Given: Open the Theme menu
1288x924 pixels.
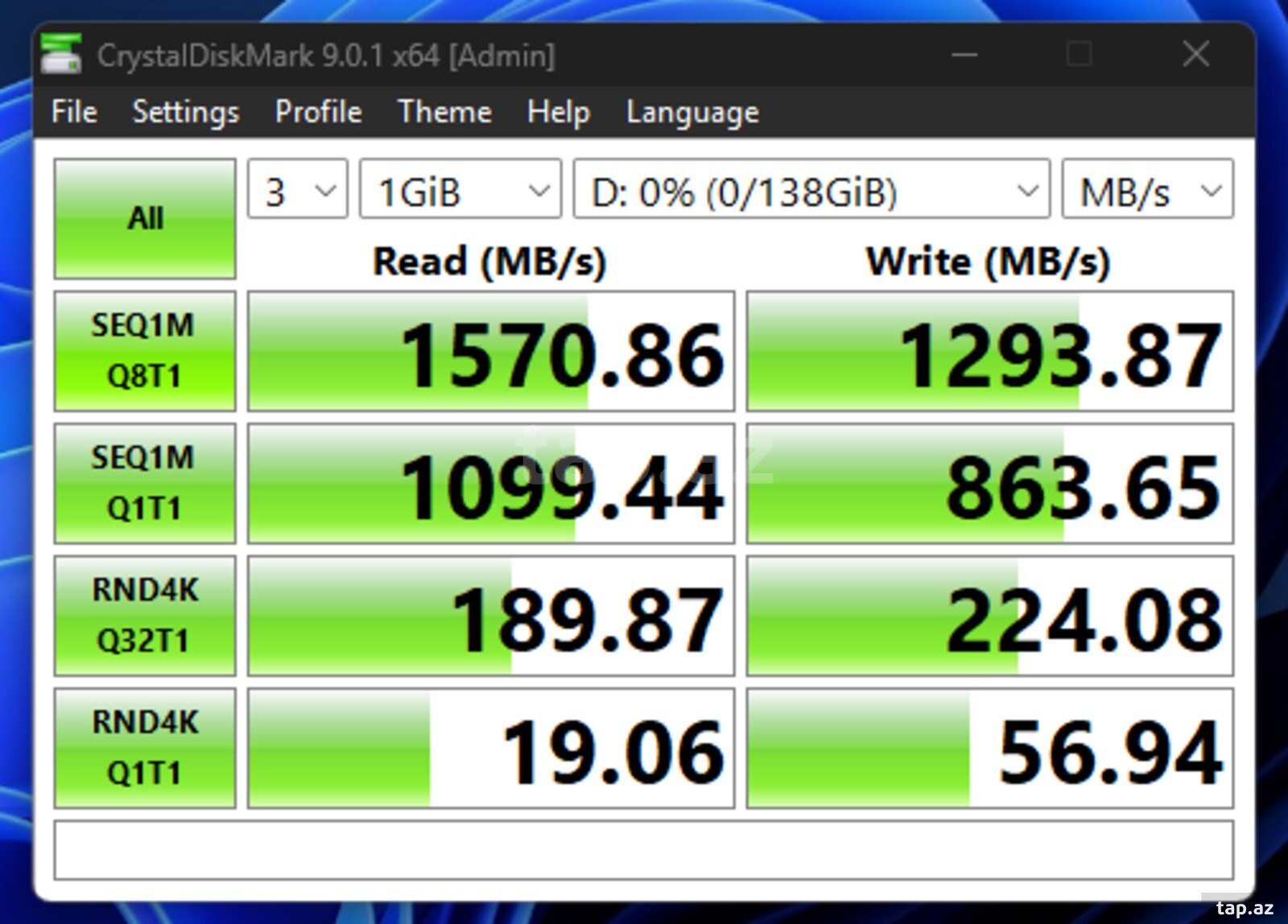Looking at the screenshot, I should coord(444,112).
